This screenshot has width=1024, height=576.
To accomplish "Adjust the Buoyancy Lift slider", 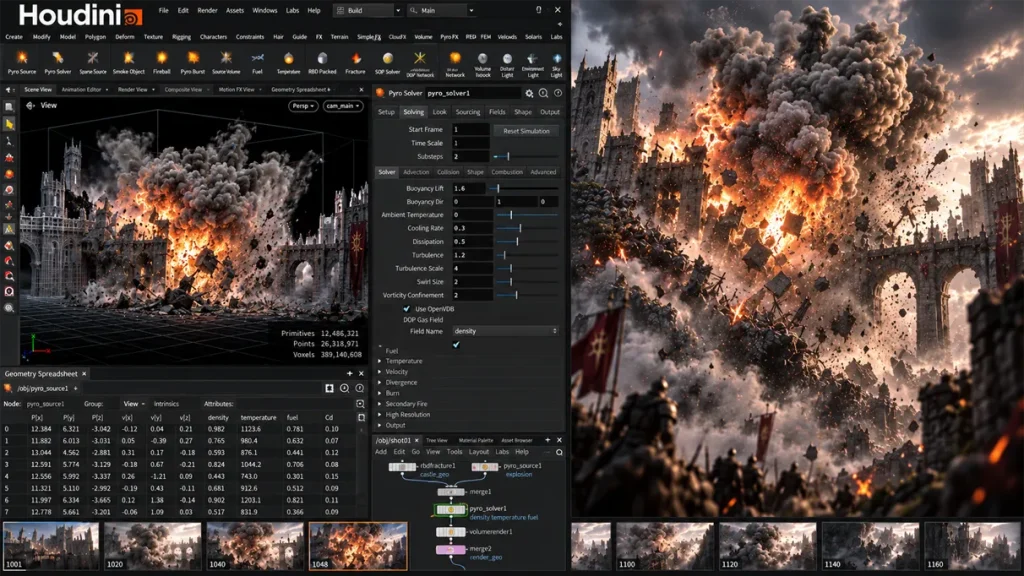I will click(526, 189).
